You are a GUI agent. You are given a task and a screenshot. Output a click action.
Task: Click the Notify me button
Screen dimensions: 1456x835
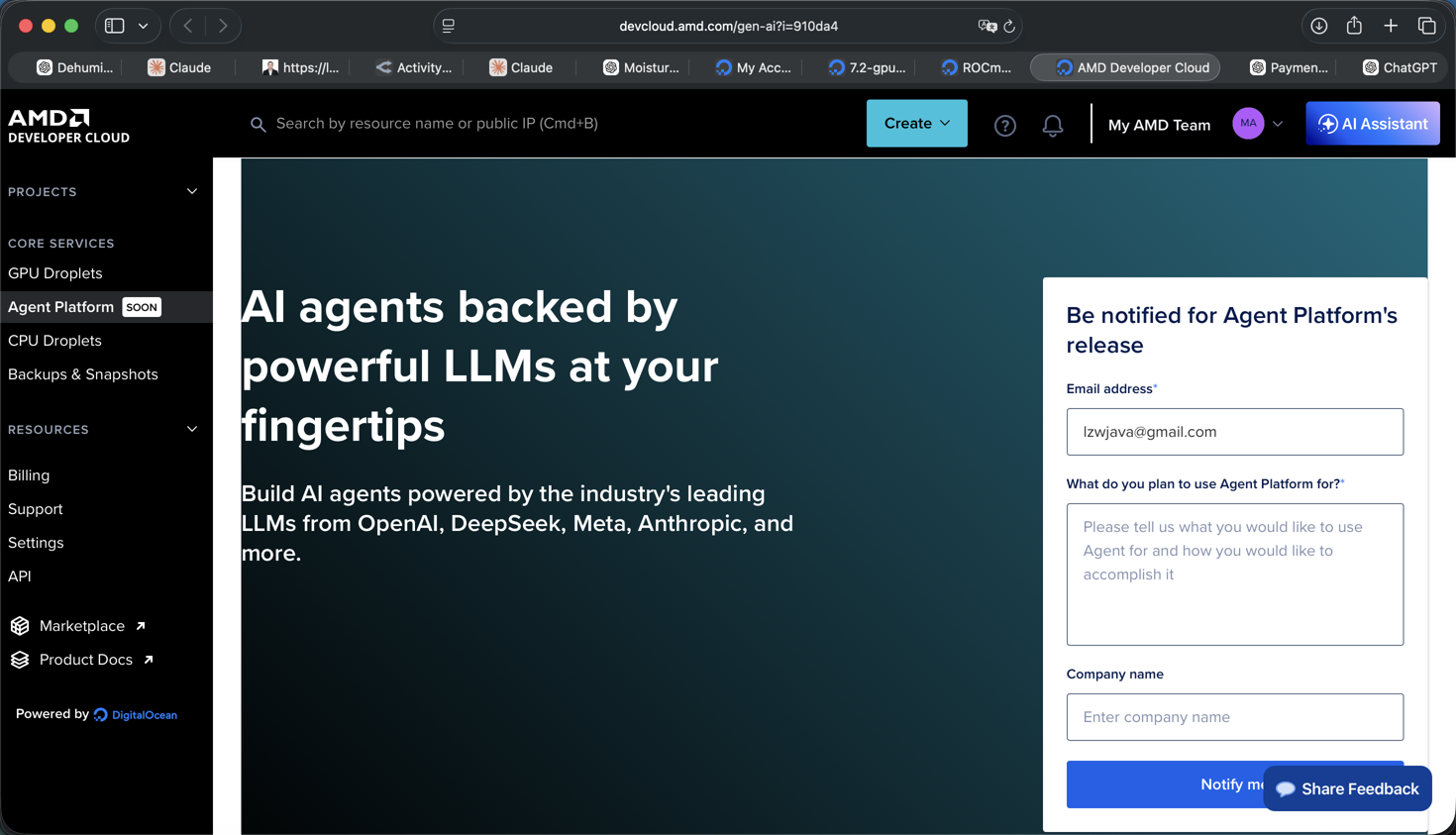(x=1234, y=784)
